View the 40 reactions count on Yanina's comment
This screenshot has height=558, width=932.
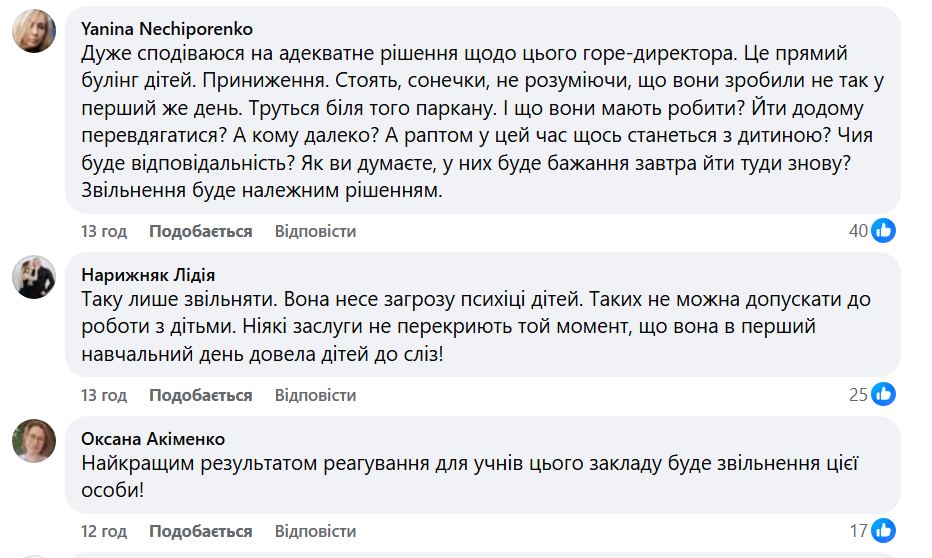point(858,231)
